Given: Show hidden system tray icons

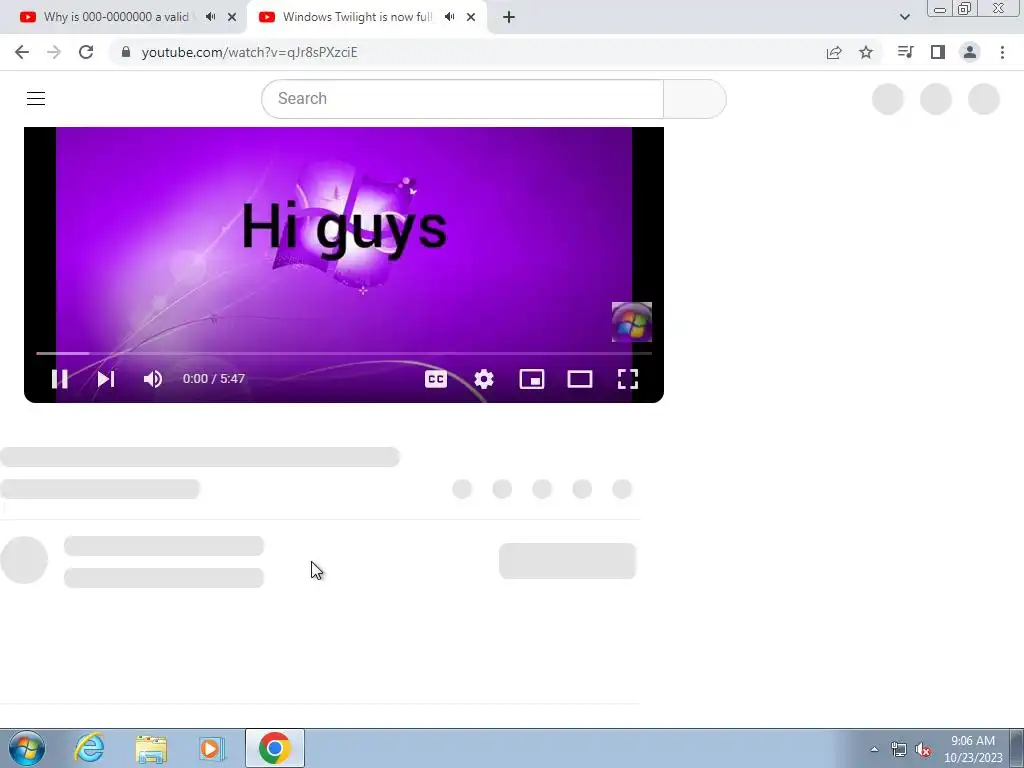Looking at the screenshot, I should point(874,749).
